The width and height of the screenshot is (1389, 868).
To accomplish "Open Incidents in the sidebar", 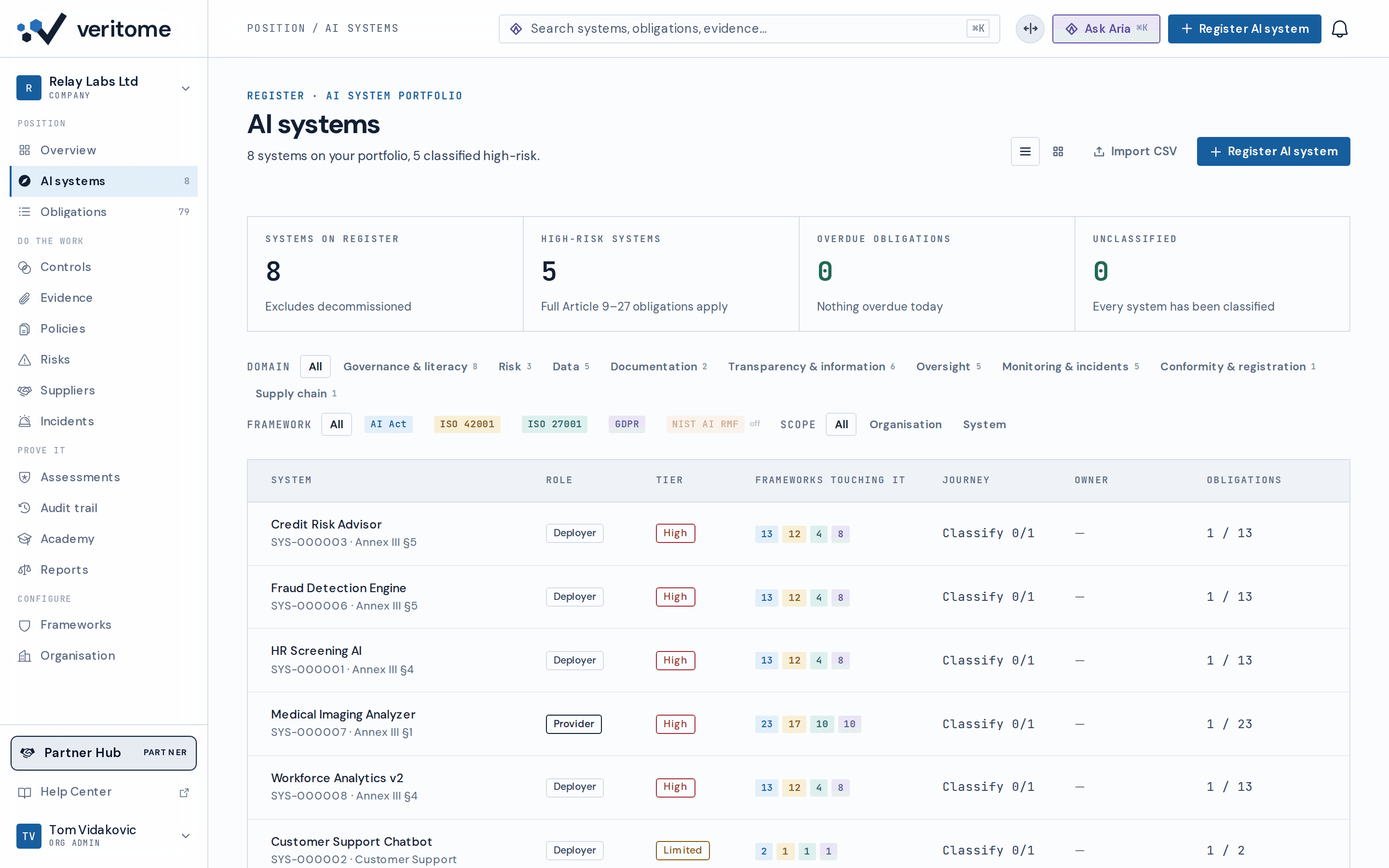I will coord(104,421).
